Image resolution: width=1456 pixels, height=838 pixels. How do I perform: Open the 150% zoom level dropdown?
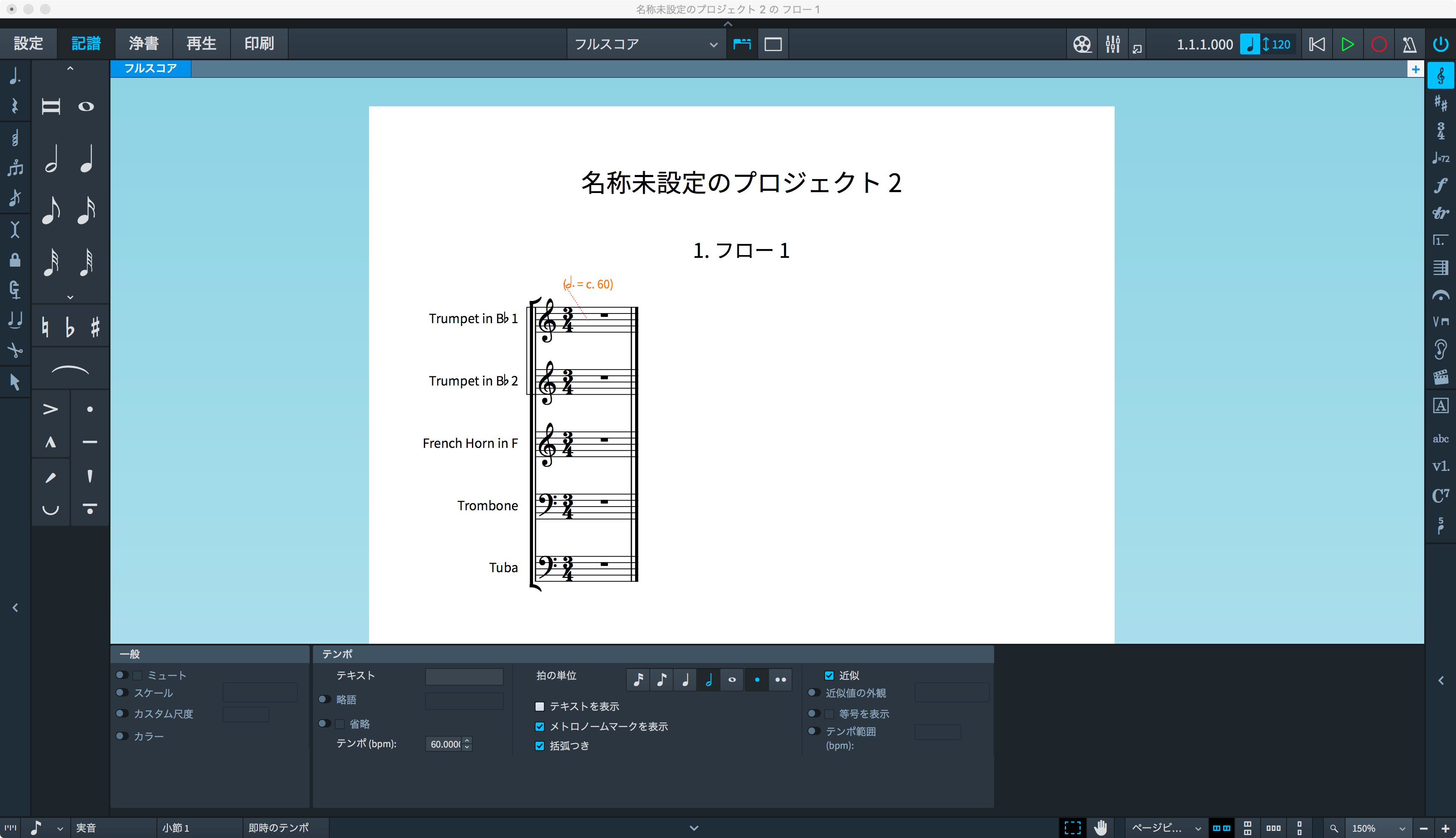coord(1377,828)
